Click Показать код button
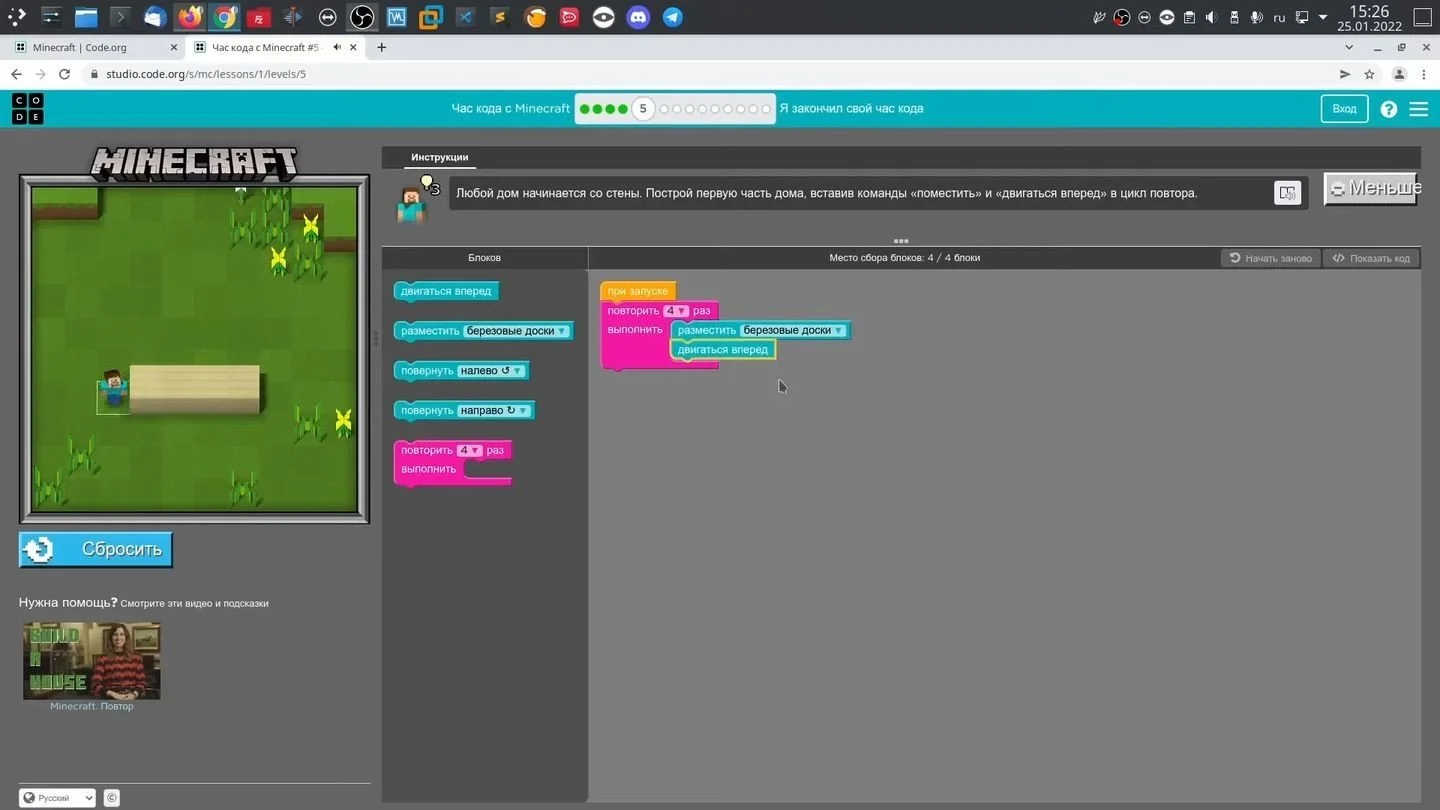 1372,258
